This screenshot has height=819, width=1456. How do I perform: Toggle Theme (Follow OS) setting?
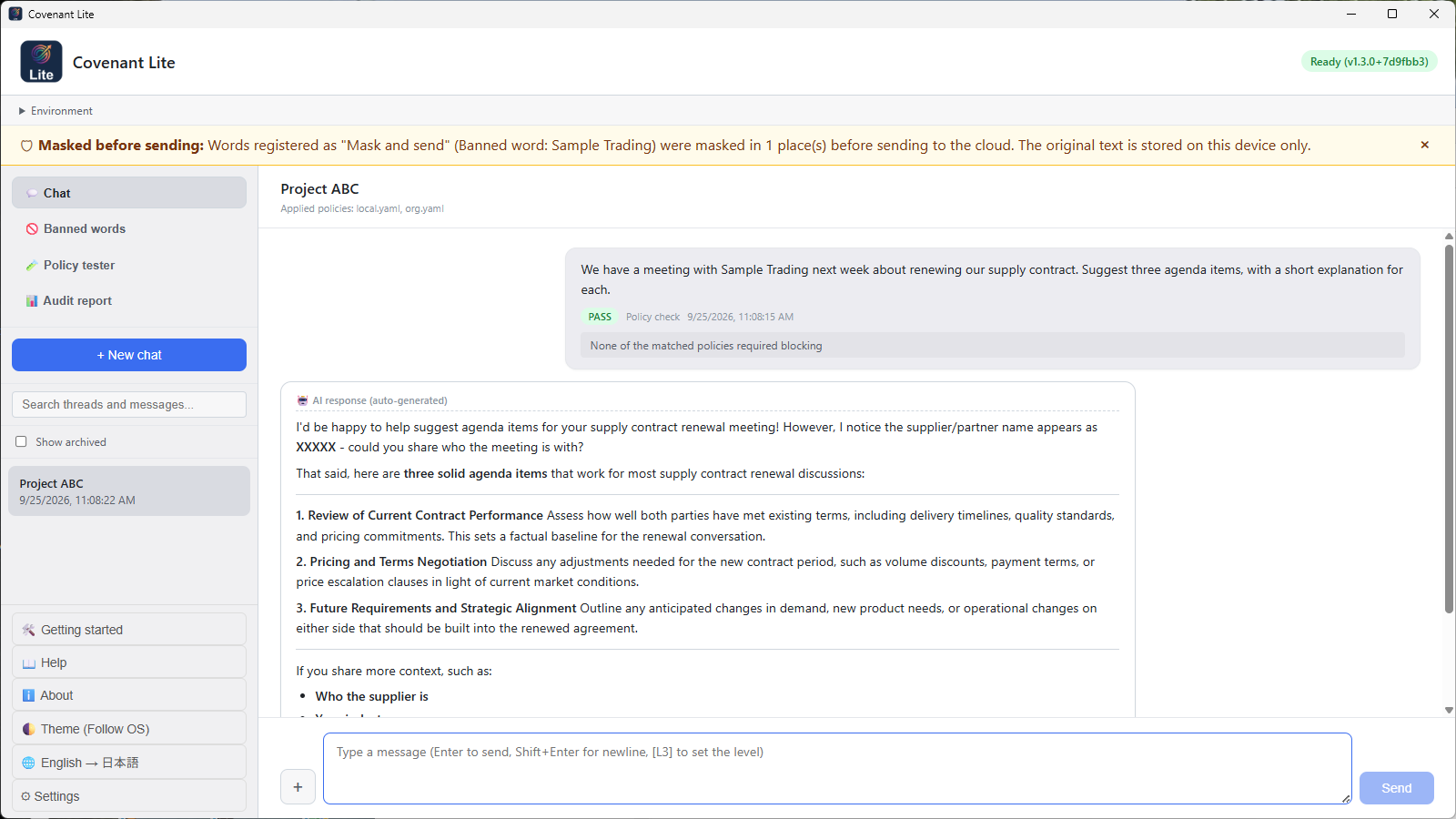(x=129, y=729)
